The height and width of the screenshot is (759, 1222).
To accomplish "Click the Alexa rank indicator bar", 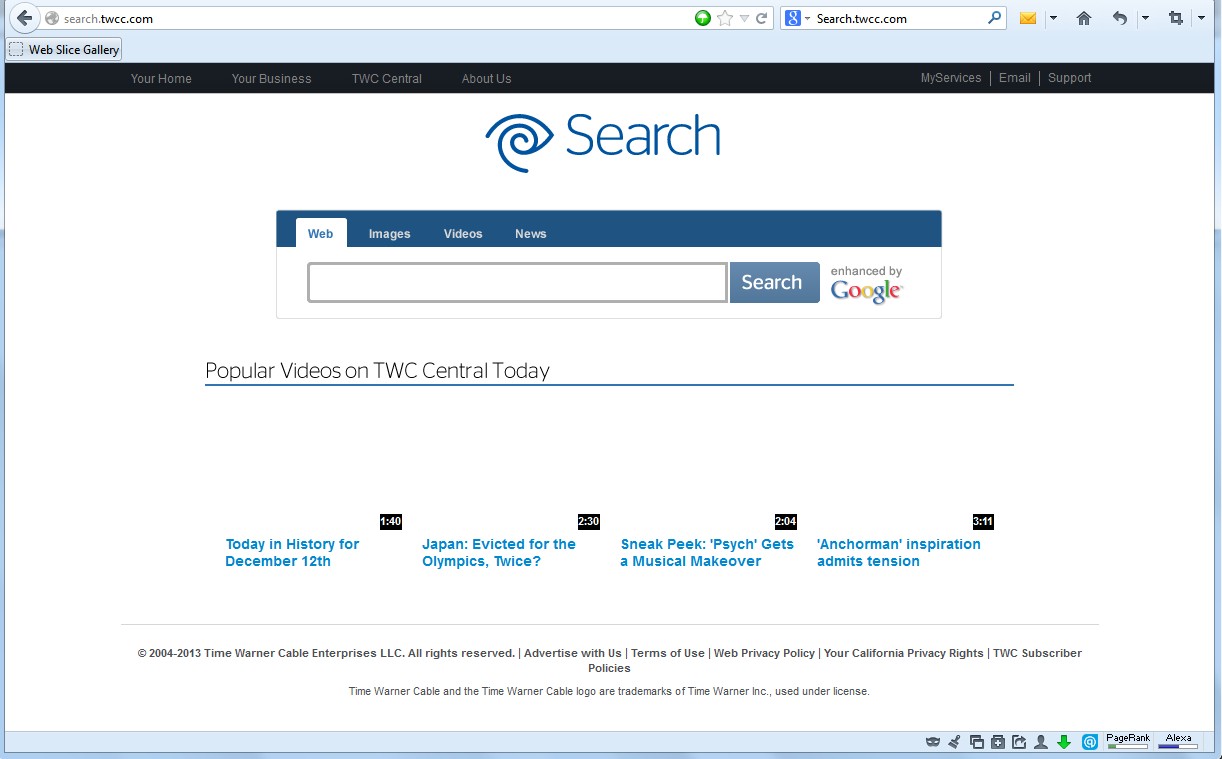I will (1178, 741).
